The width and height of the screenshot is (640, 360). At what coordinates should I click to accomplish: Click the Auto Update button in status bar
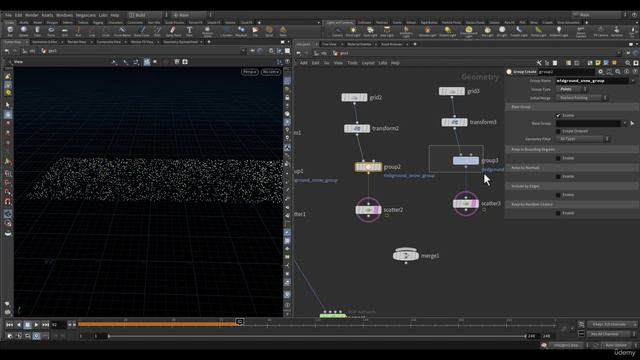(616, 345)
